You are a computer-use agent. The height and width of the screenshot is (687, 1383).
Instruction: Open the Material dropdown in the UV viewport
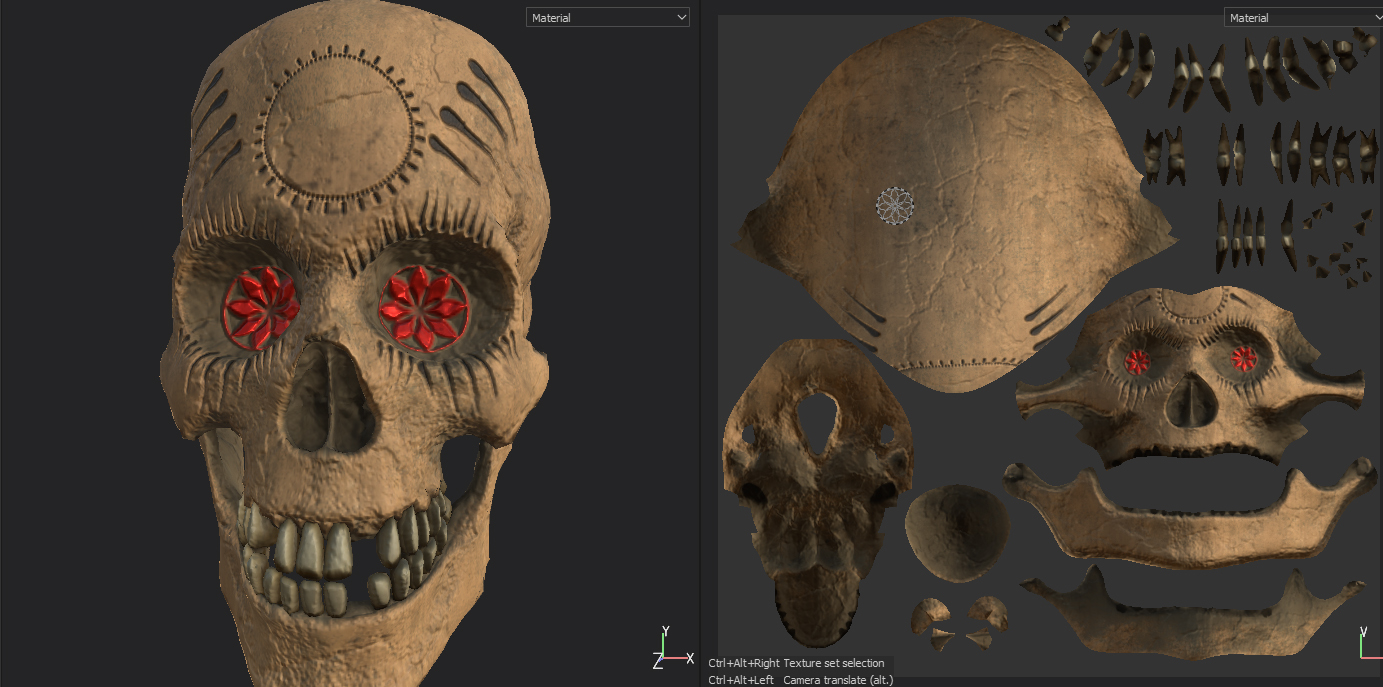1301,18
